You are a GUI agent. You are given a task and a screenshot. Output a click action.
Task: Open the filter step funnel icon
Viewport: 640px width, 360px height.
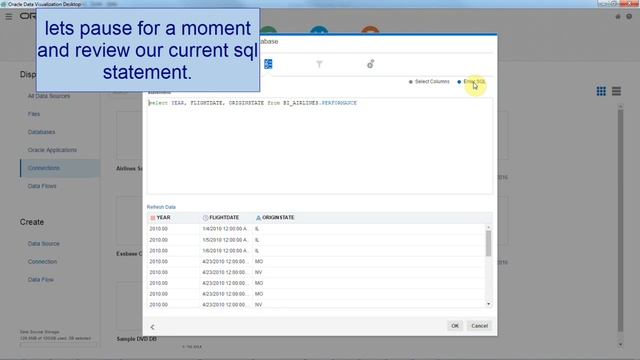[319, 64]
